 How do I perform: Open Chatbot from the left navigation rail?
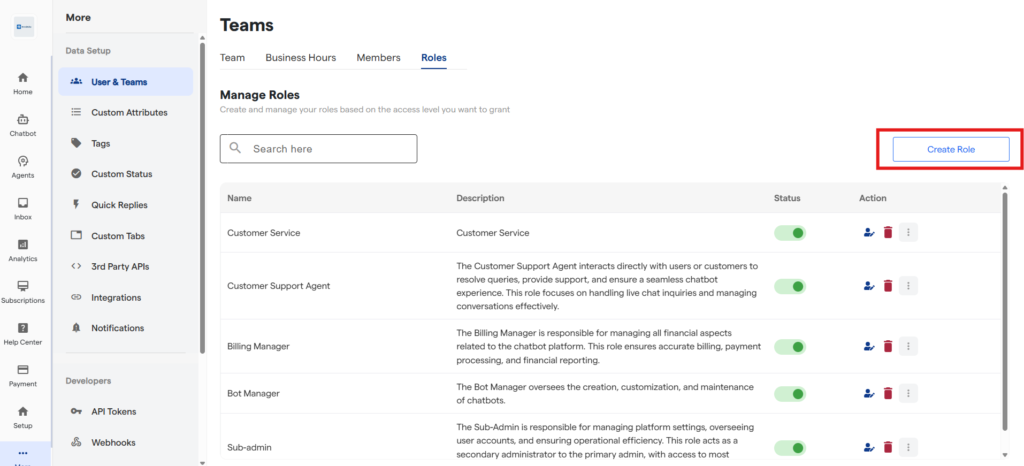tap(22, 124)
